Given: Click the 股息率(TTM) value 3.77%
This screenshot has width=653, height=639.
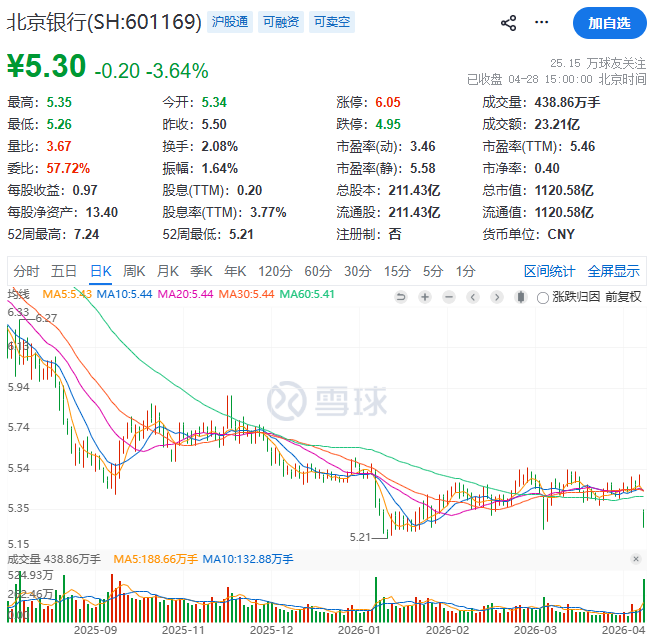Looking at the screenshot, I should pyautogui.click(x=268, y=212).
